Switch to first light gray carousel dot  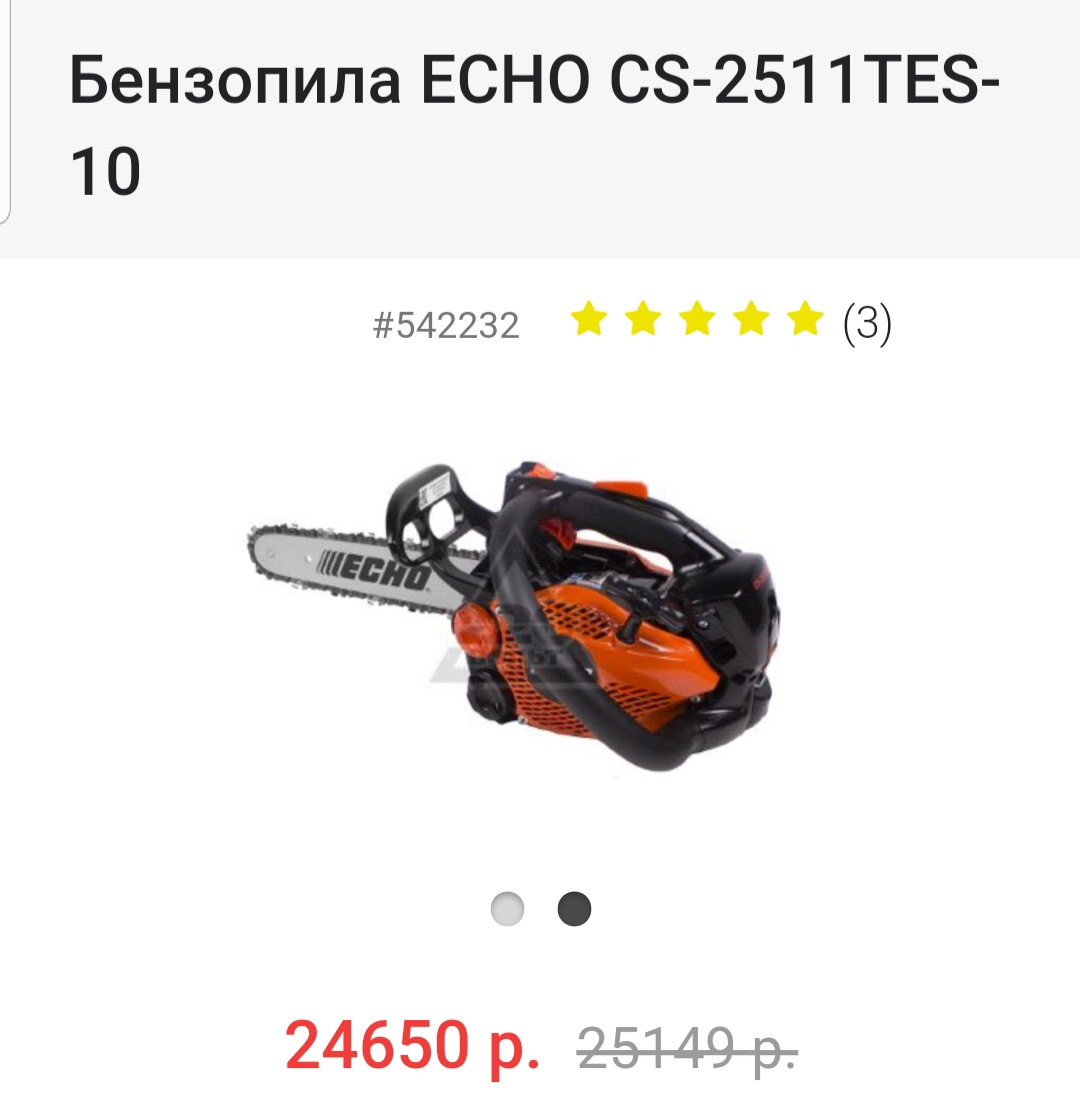click(x=507, y=908)
